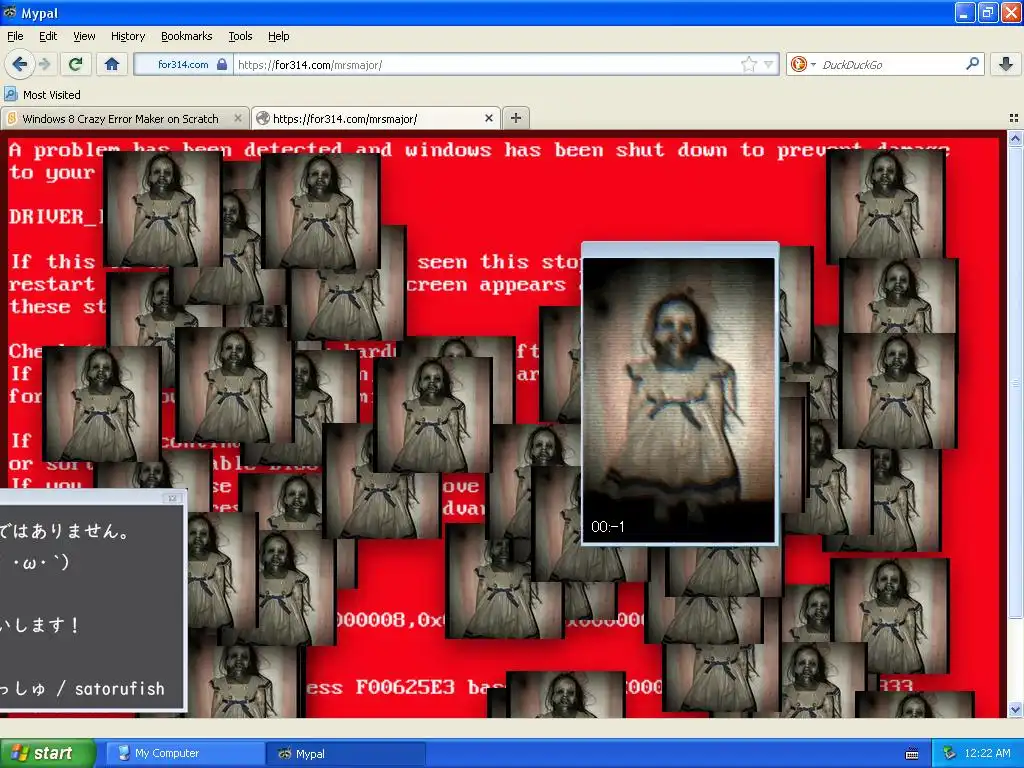Go back with the browser back arrow
Viewport: 1024px width, 768px height.
coord(19,64)
